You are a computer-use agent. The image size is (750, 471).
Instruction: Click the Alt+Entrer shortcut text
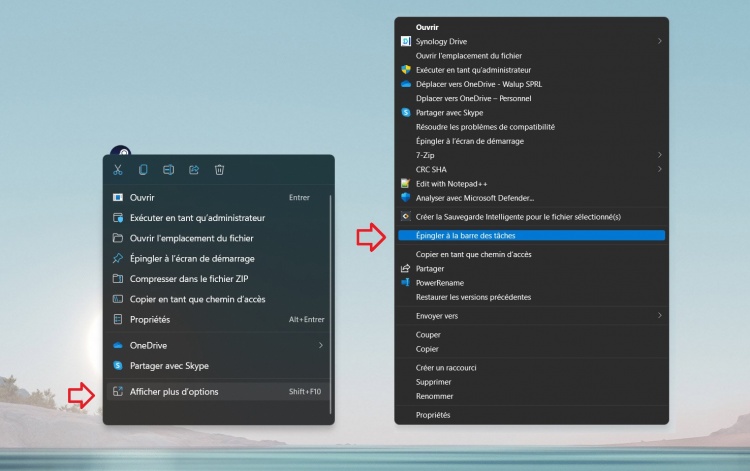click(x=307, y=319)
